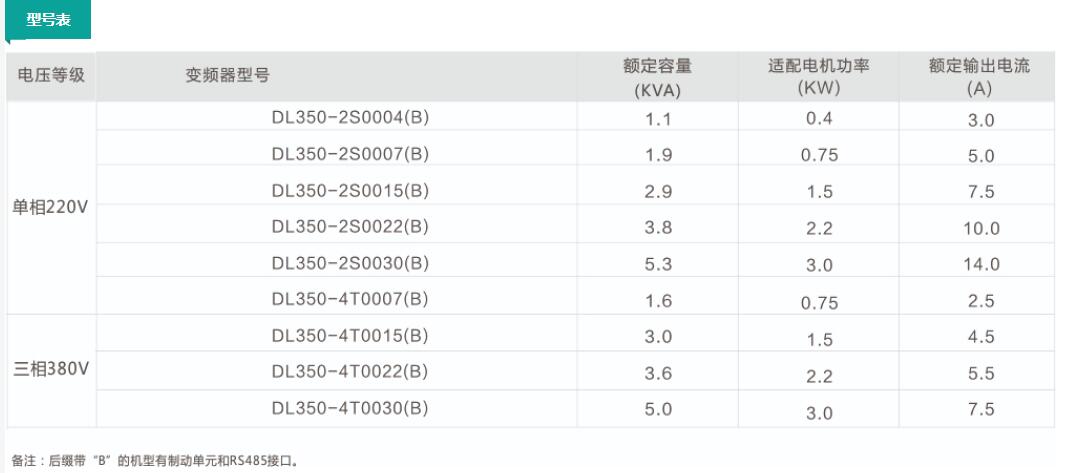The image size is (1075, 473).
Task: Click the 三相380V voltage cell
Action: 51,368
